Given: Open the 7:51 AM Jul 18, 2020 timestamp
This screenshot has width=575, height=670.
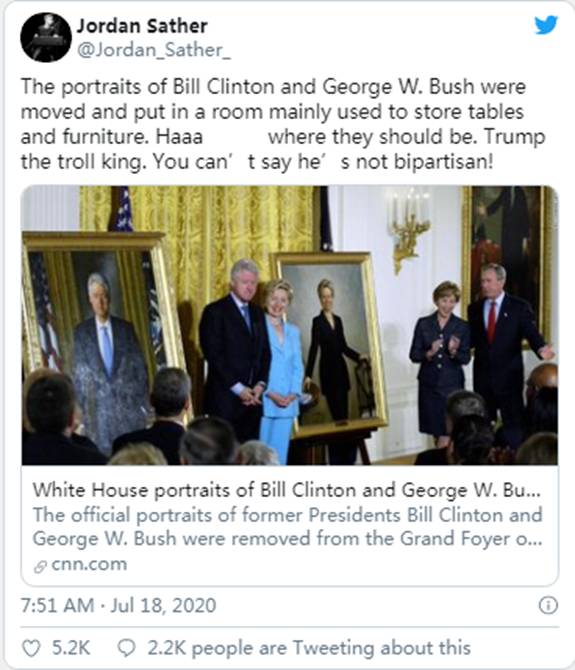Looking at the screenshot, I should (x=118, y=605).
